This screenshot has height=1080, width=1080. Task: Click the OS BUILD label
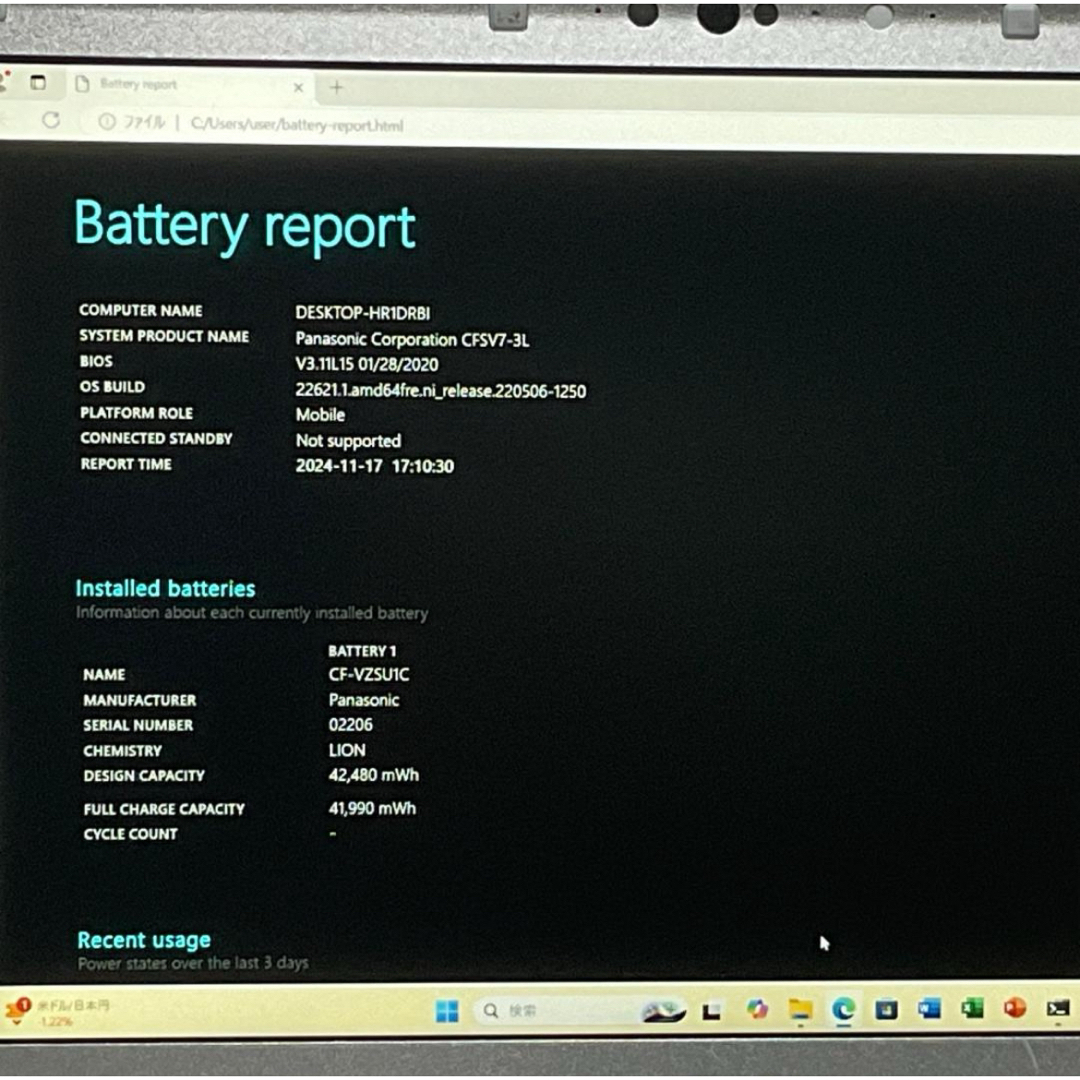[x=112, y=387]
